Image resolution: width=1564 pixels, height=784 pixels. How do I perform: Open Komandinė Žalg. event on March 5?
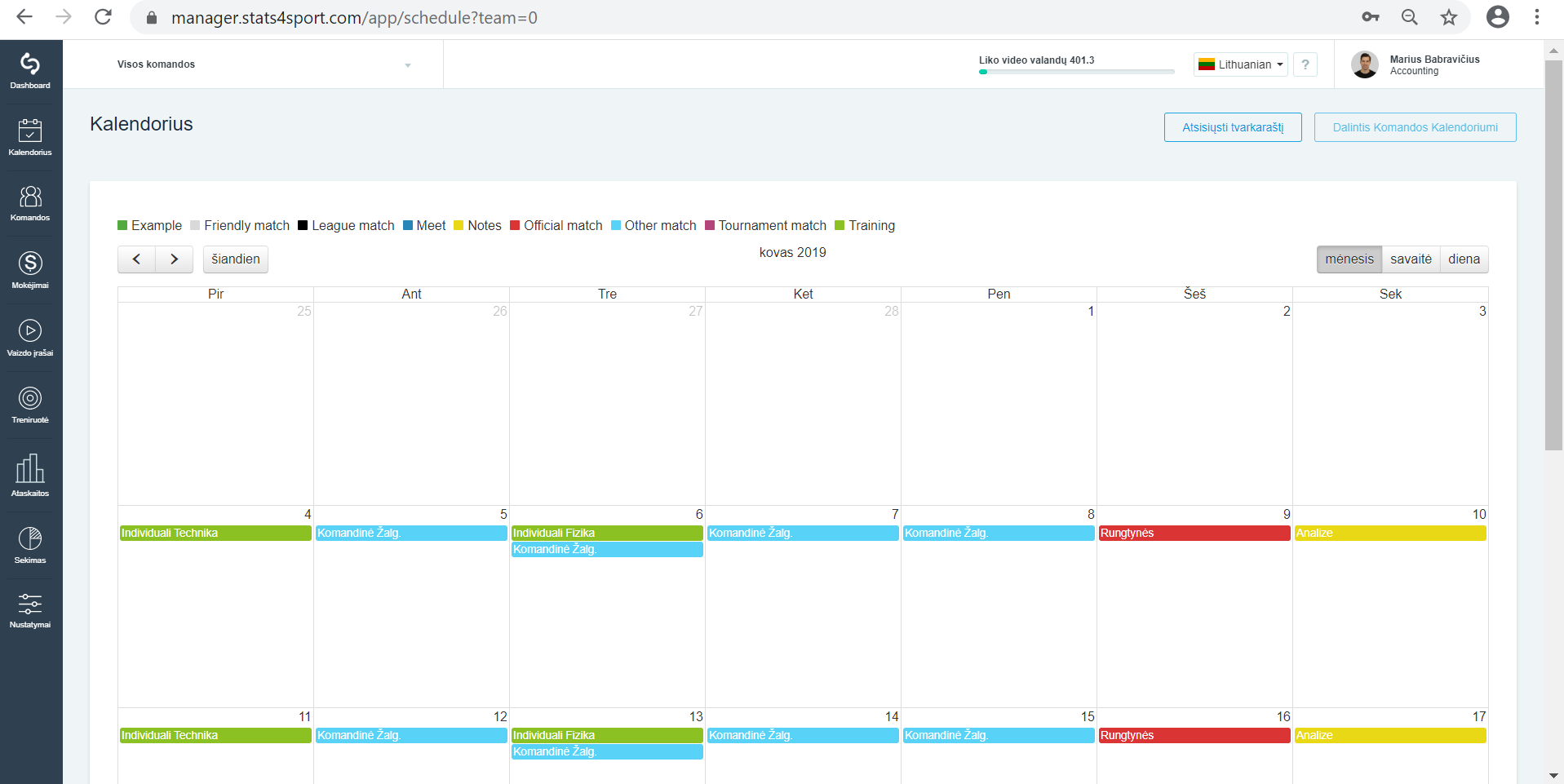[x=411, y=533]
